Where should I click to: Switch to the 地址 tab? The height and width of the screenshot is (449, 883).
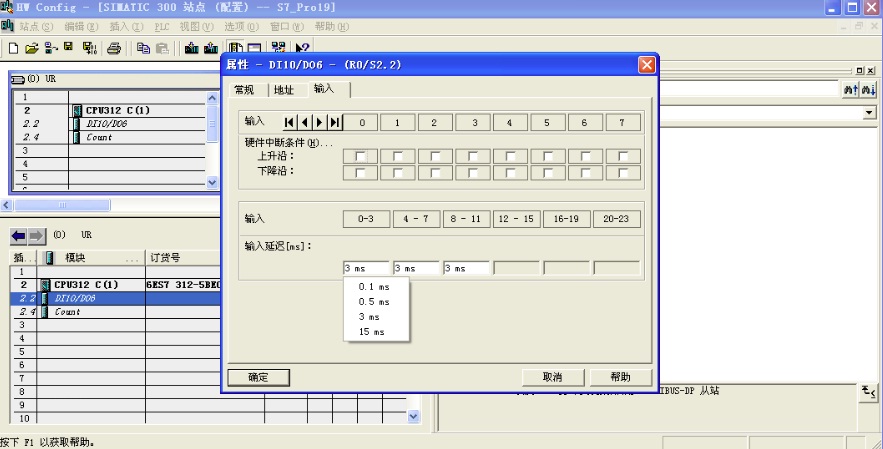click(283, 90)
